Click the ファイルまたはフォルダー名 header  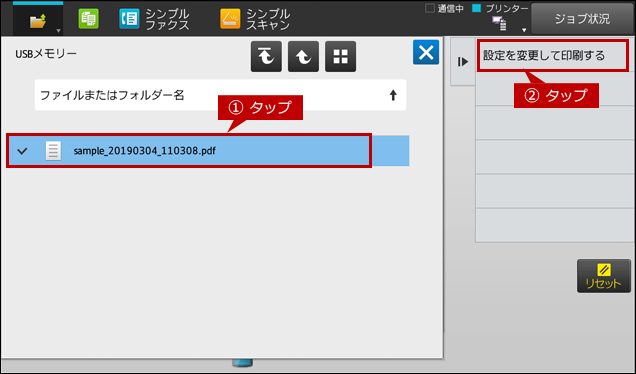coord(220,95)
